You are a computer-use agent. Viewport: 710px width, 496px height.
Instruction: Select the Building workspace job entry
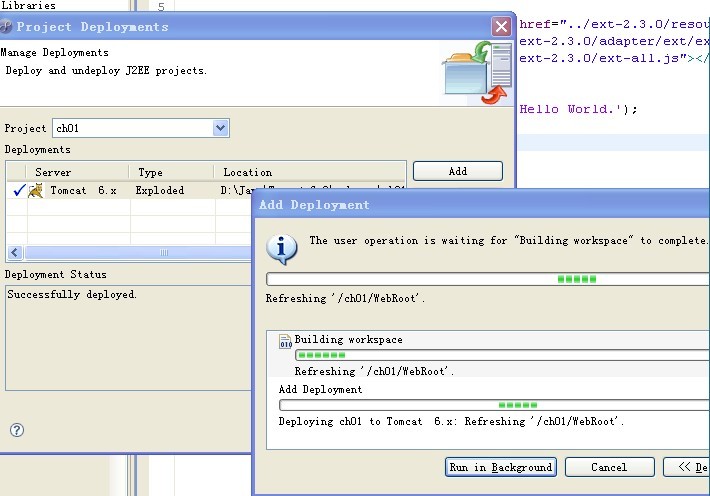[x=489, y=354]
